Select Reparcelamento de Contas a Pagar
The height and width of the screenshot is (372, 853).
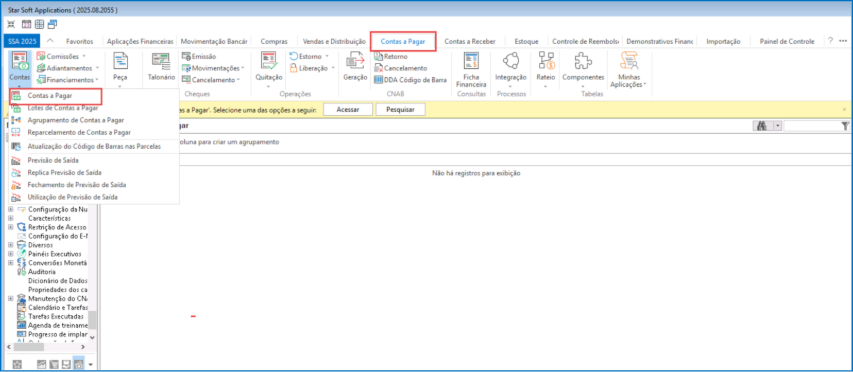pyautogui.click(x=94, y=132)
